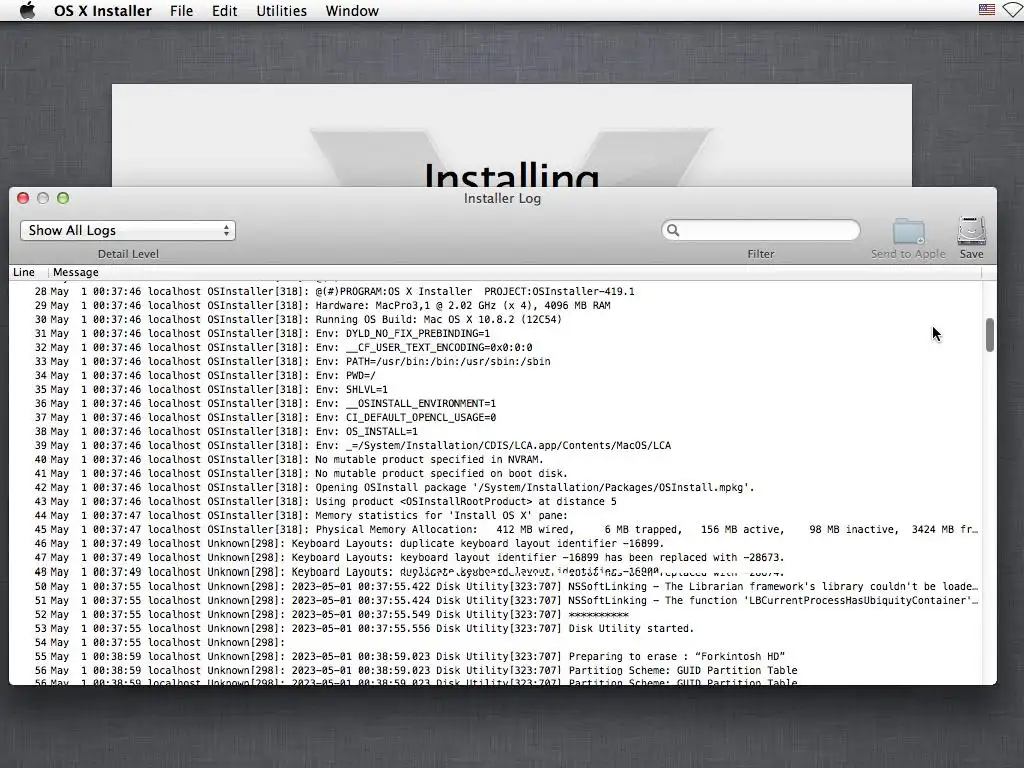Open the Window menu
The image size is (1024, 768).
352,10
